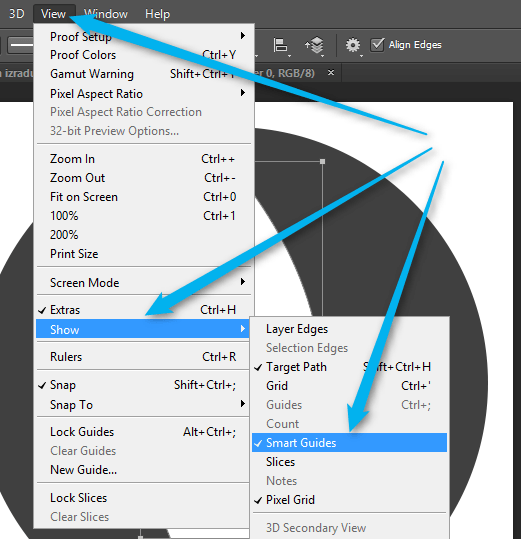Open the gear settings icon
Viewport: 521px width, 539px height.
[x=353, y=45]
